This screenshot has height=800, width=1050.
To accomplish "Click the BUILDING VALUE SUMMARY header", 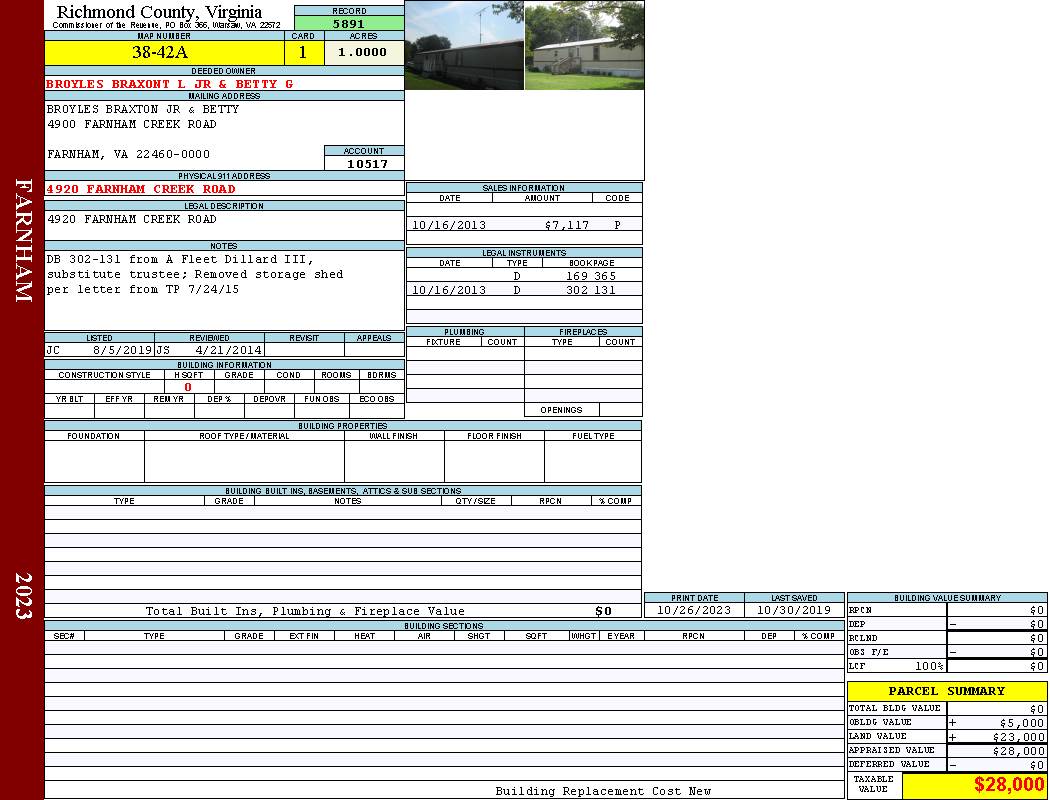I will tap(947, 598).
